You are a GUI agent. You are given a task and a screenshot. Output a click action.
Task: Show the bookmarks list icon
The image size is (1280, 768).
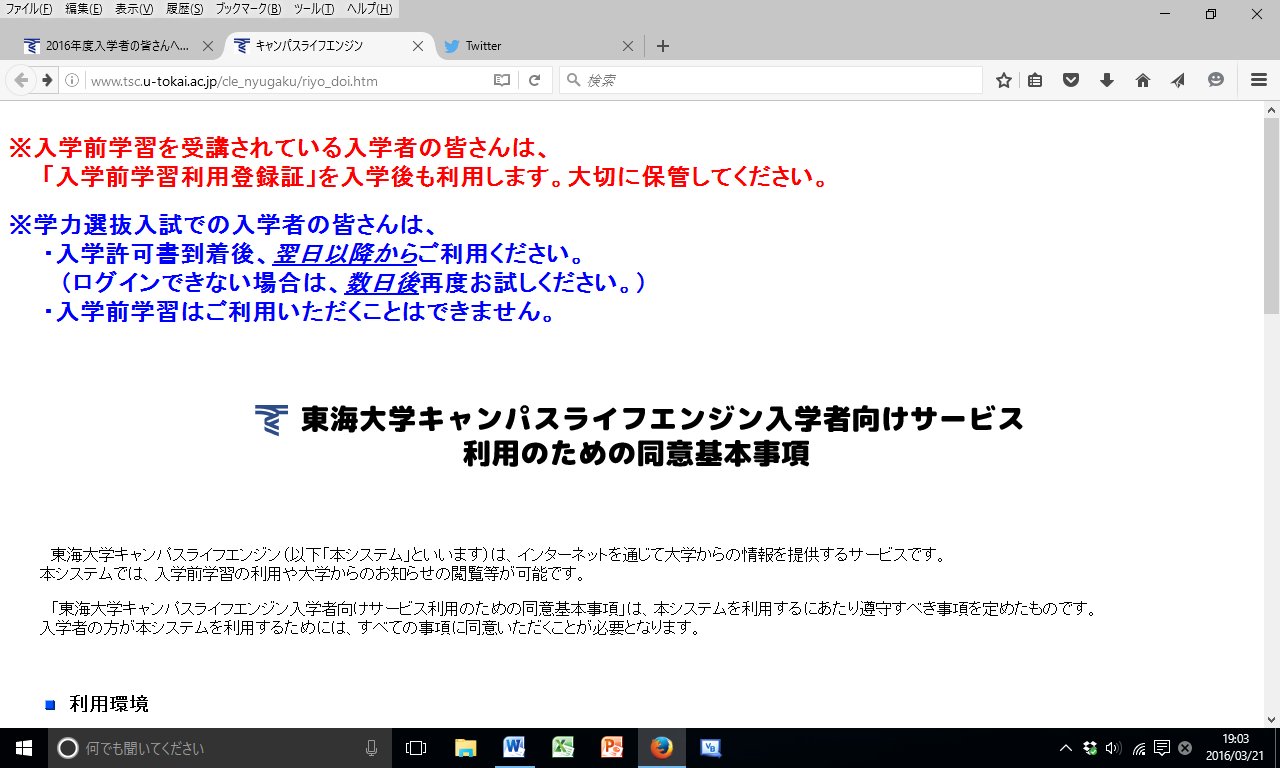click(1035, 80)
